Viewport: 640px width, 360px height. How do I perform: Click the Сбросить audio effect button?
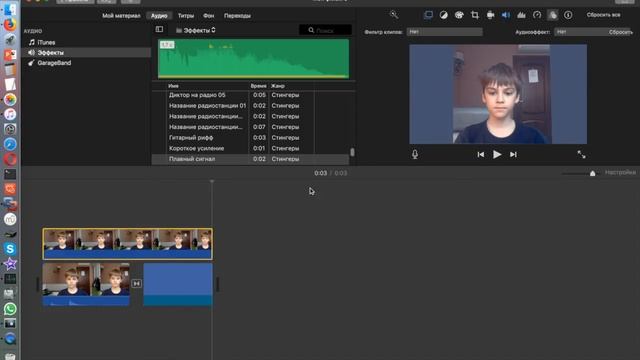point(620,32)
